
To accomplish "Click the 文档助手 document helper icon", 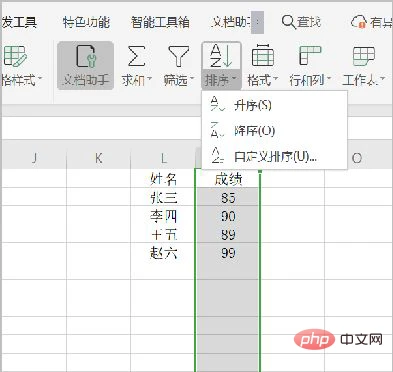I will coord(86,56).
